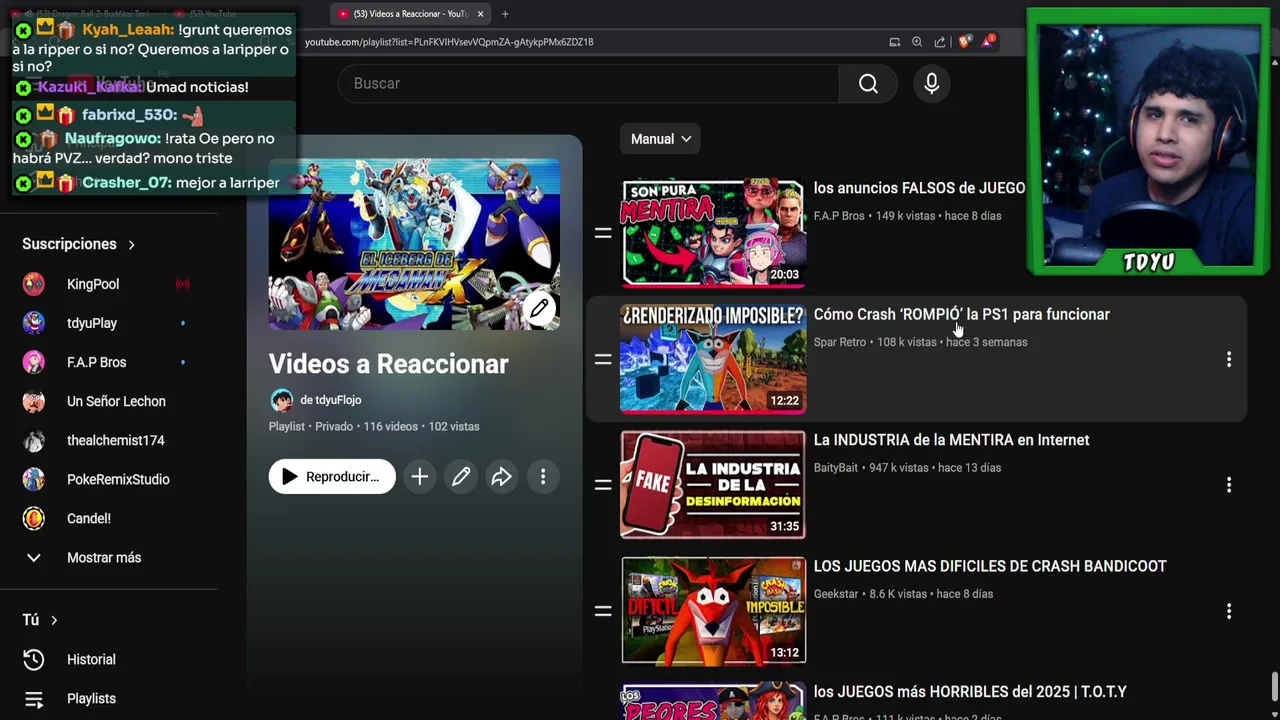Open F.A.P Bros channel under anuncios FALSOS
The width and height of the screenshot is (1280, 720).
839,216
